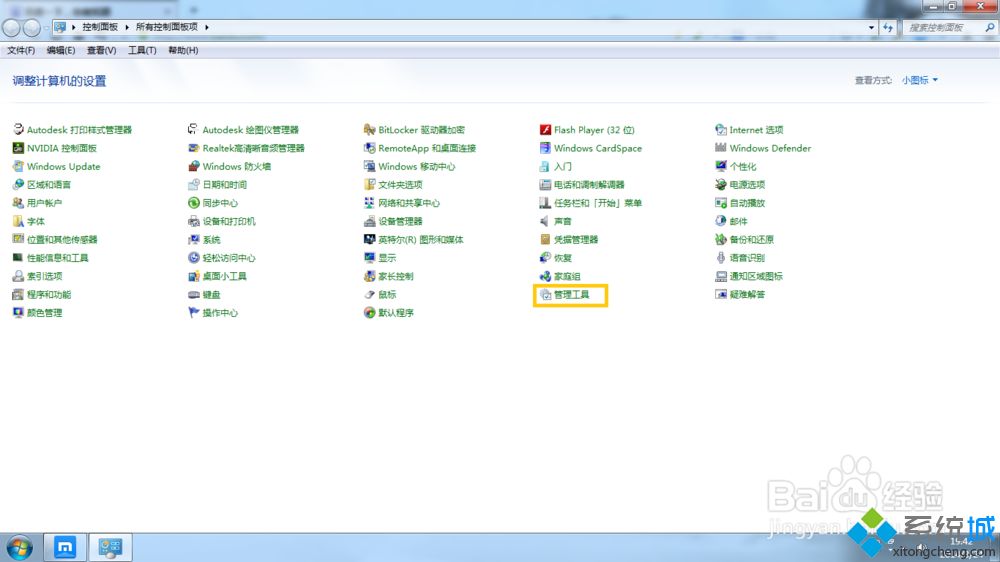This screenshot has width=1000, height=562.
Task: Open the 电源选项 icon
Action: pyautogui.click(x=721, y=185)
